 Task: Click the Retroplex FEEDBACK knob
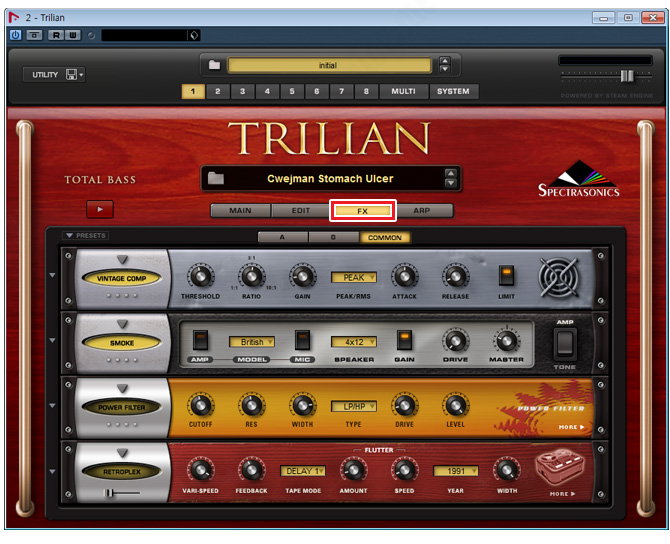[252, 470]
